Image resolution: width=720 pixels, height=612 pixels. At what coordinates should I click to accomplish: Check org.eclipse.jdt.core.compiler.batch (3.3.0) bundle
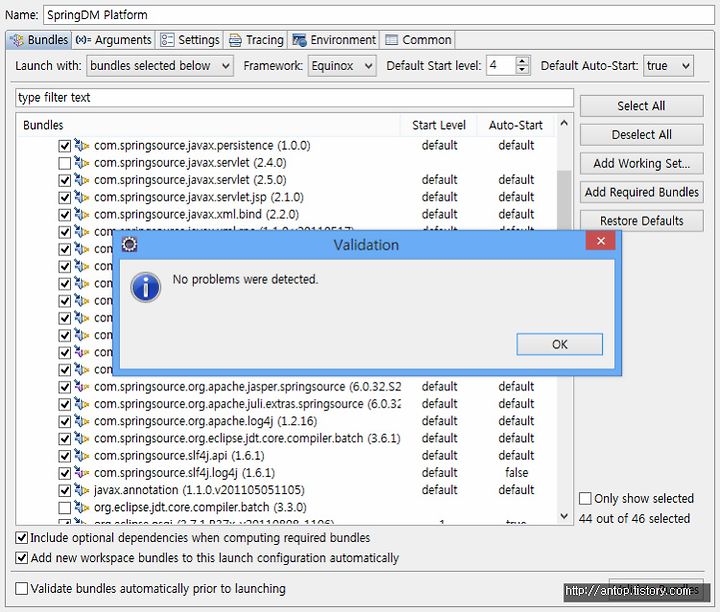[65, 508]
